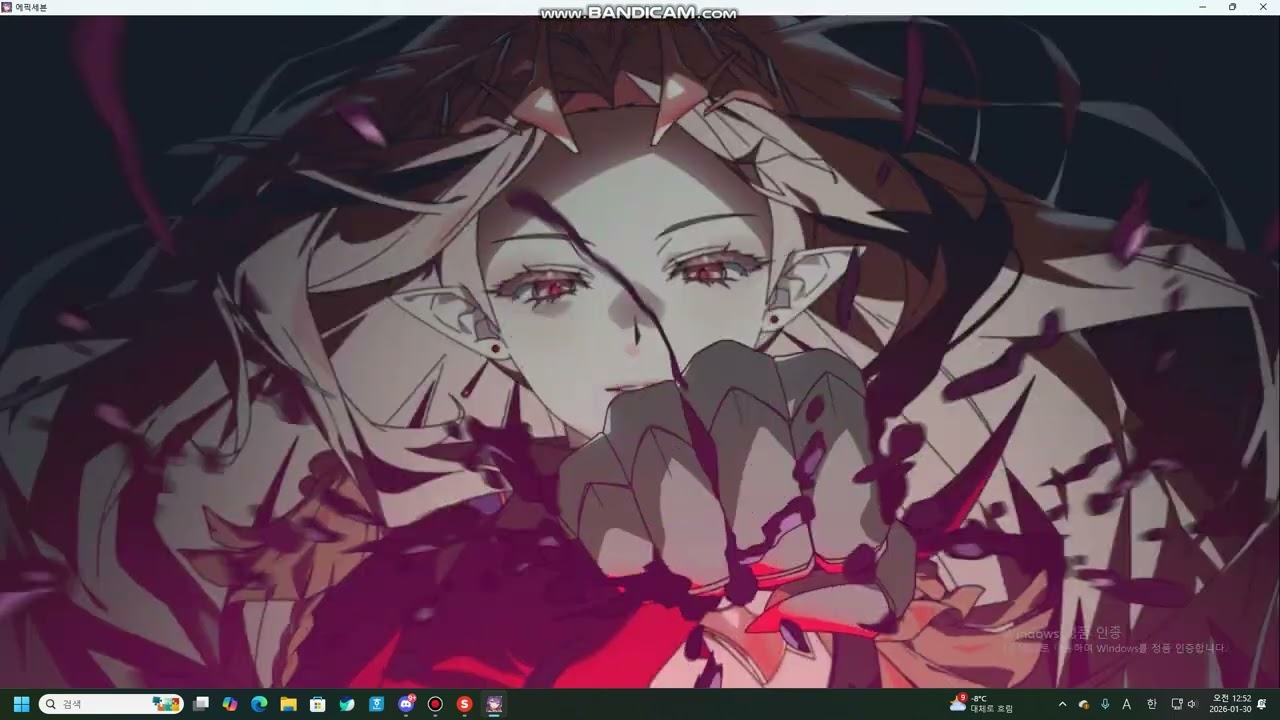The image size is (1280, 720).
Task: Click the game window's title bar icon
Action: (7, 7)
